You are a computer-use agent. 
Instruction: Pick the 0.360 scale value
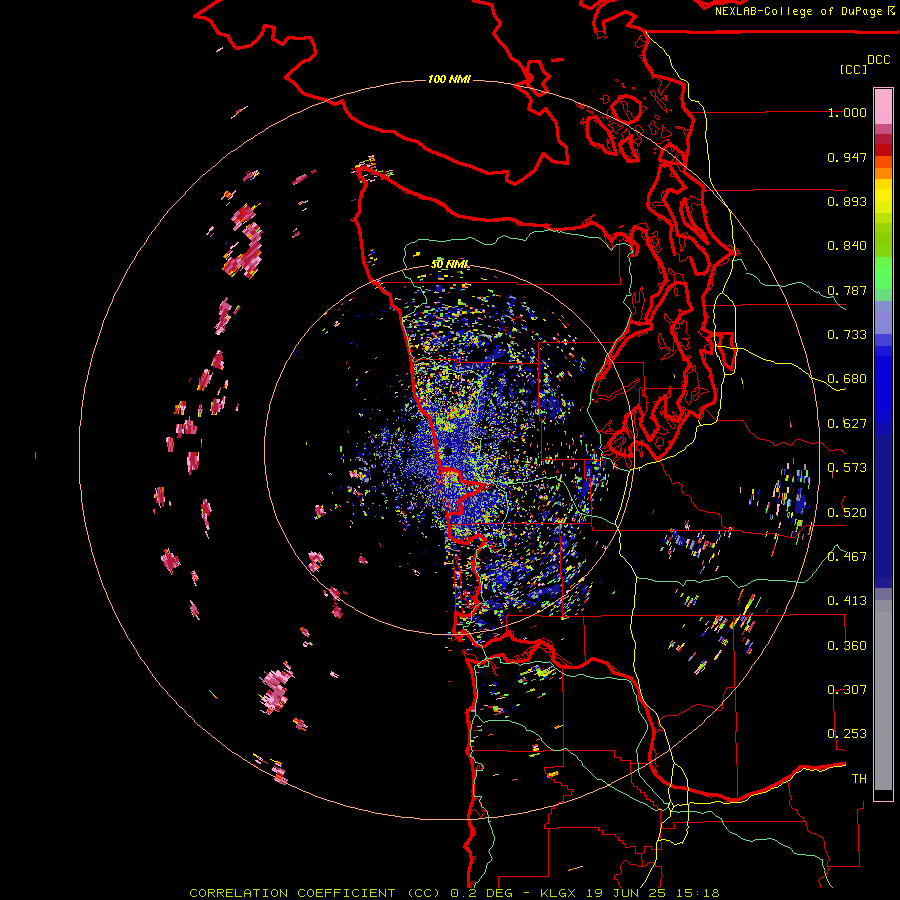847,646
